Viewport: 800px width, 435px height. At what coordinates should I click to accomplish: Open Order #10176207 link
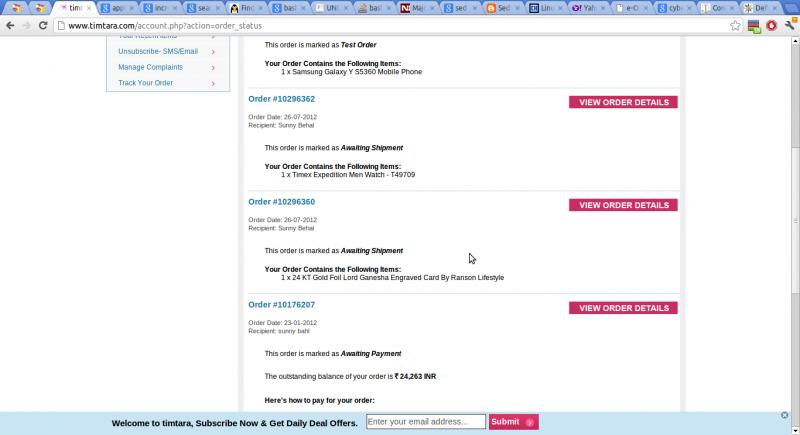281,305
